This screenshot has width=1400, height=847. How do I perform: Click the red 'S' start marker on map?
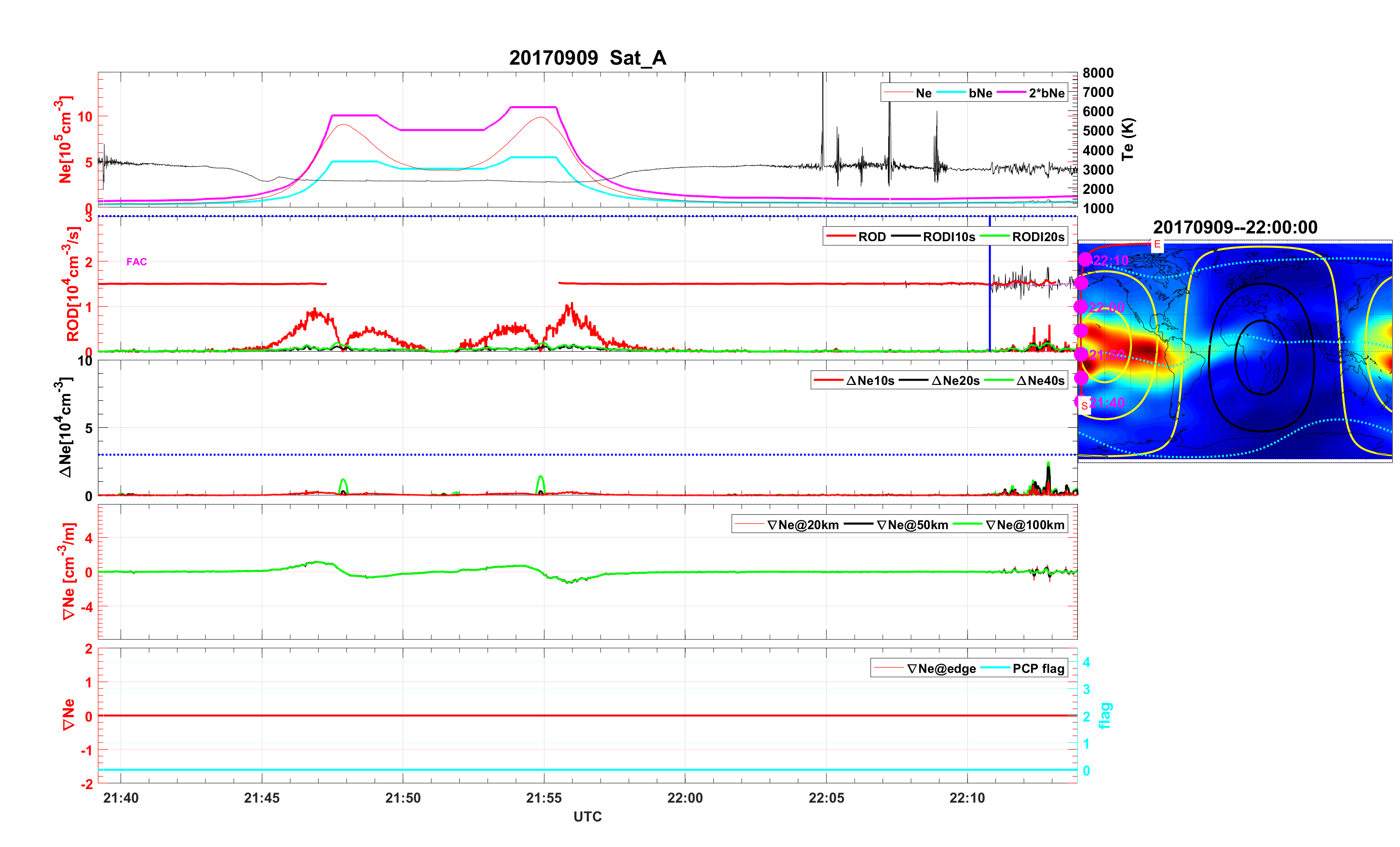[1084, 405]
